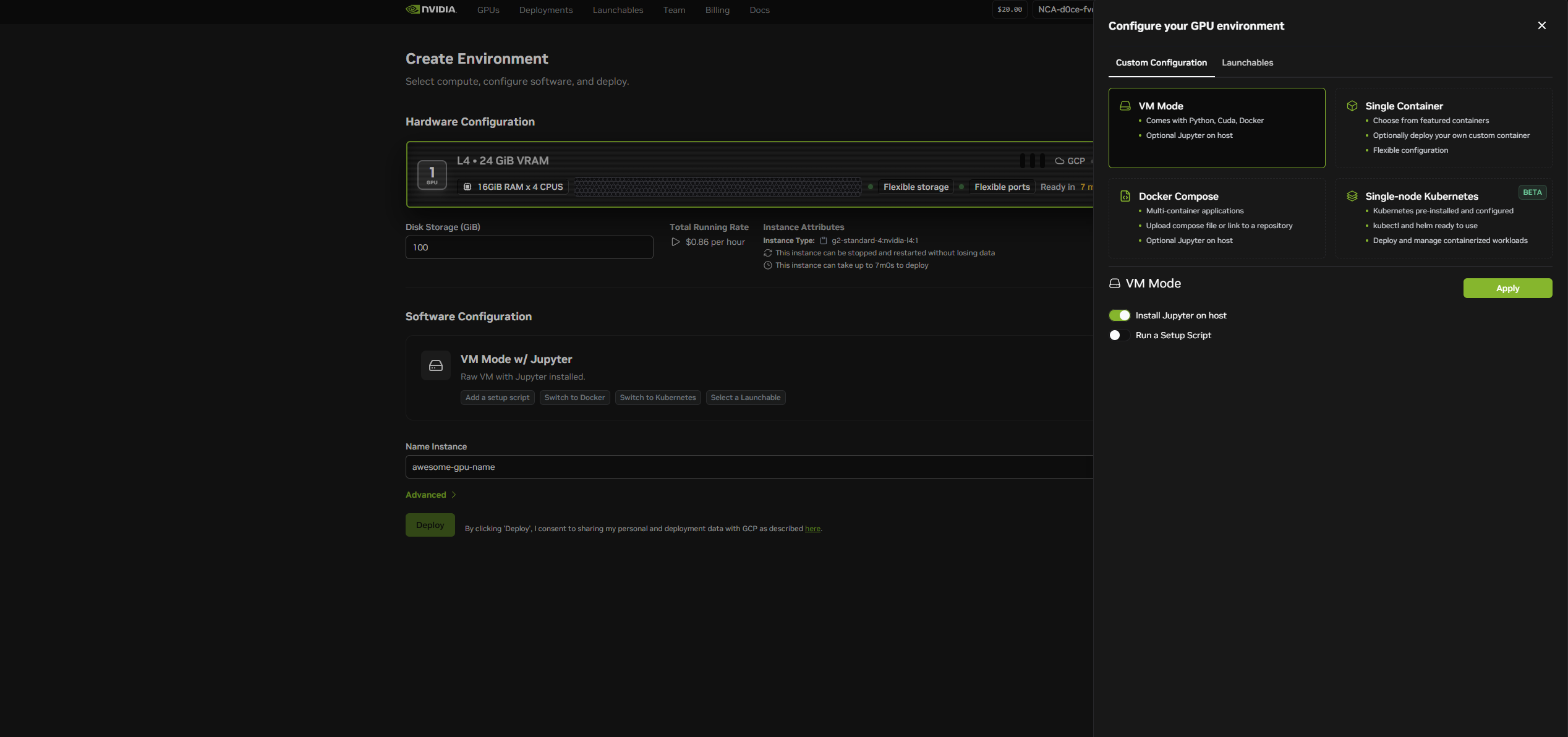Select the Single Container option card
The height and width of the screenshot is (737, 1568).
point(1443,128)
